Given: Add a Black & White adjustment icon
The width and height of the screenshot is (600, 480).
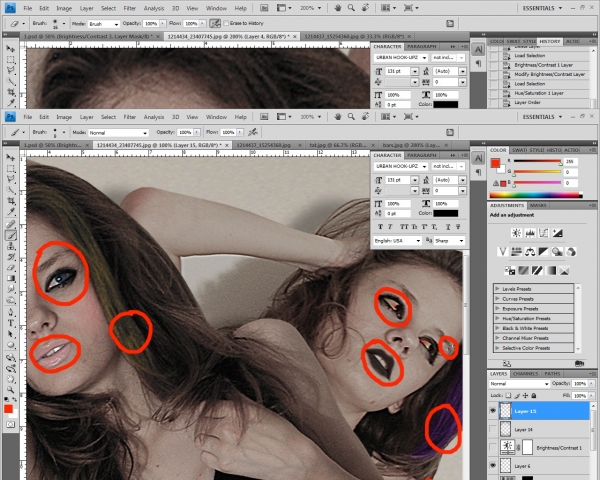Looking at the screenshot, I should pos(543,251).
